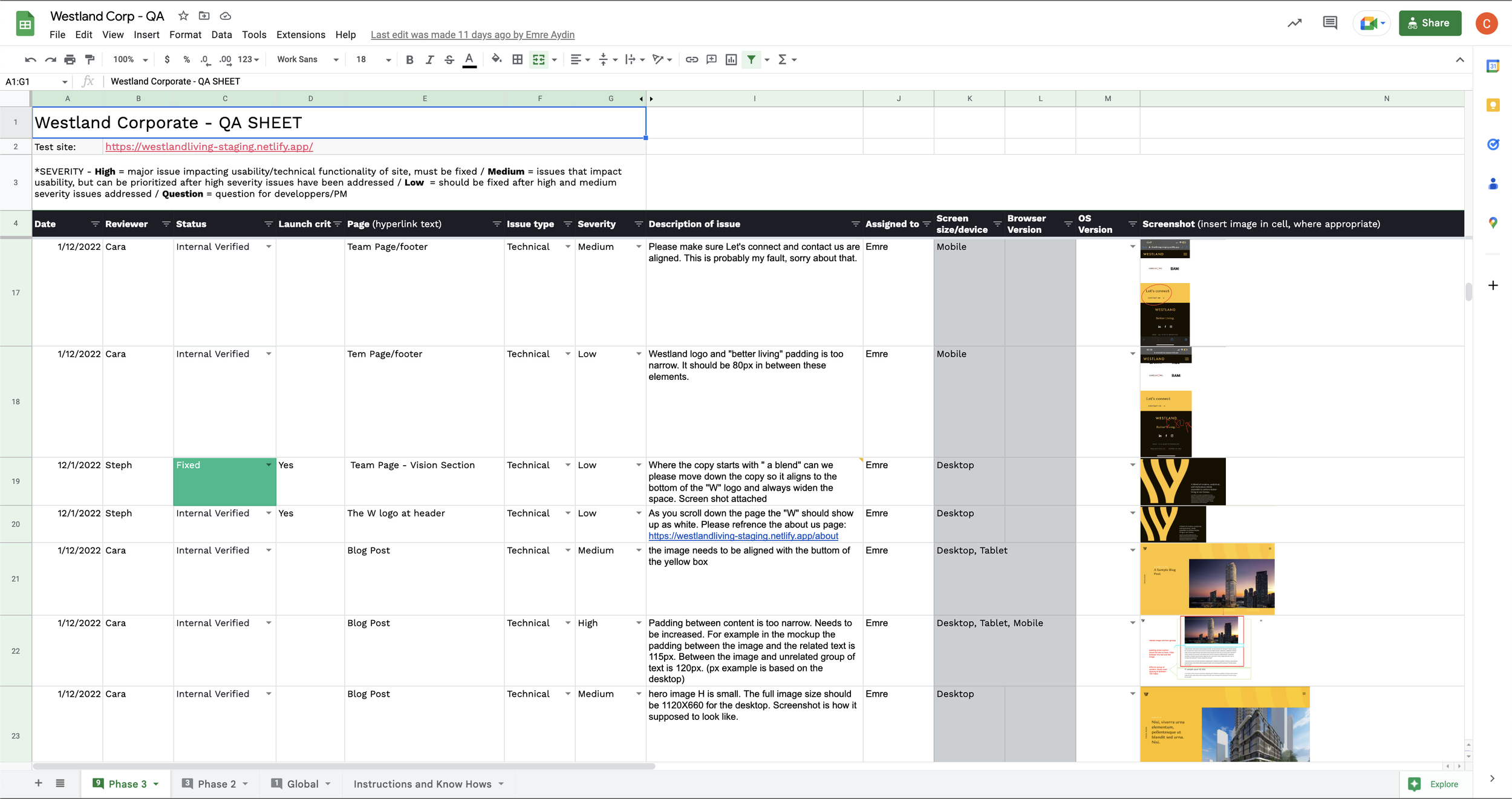1512x799 pixels.
Task: Expand the 100% zoom dropdown
Action: click(x=130, y=59)
